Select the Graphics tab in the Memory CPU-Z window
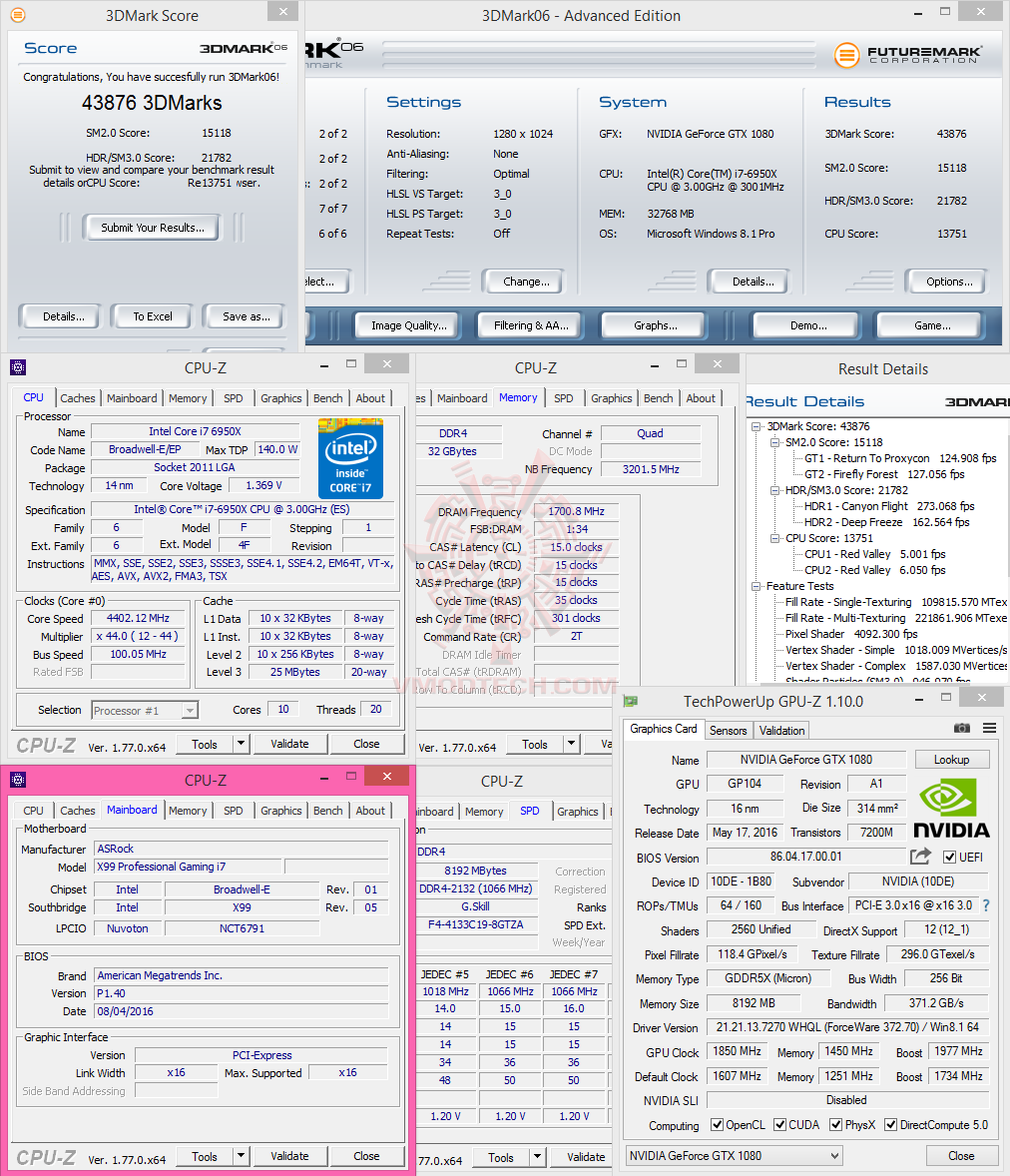Screen dimensions: 1010x1176 point(611,398)
